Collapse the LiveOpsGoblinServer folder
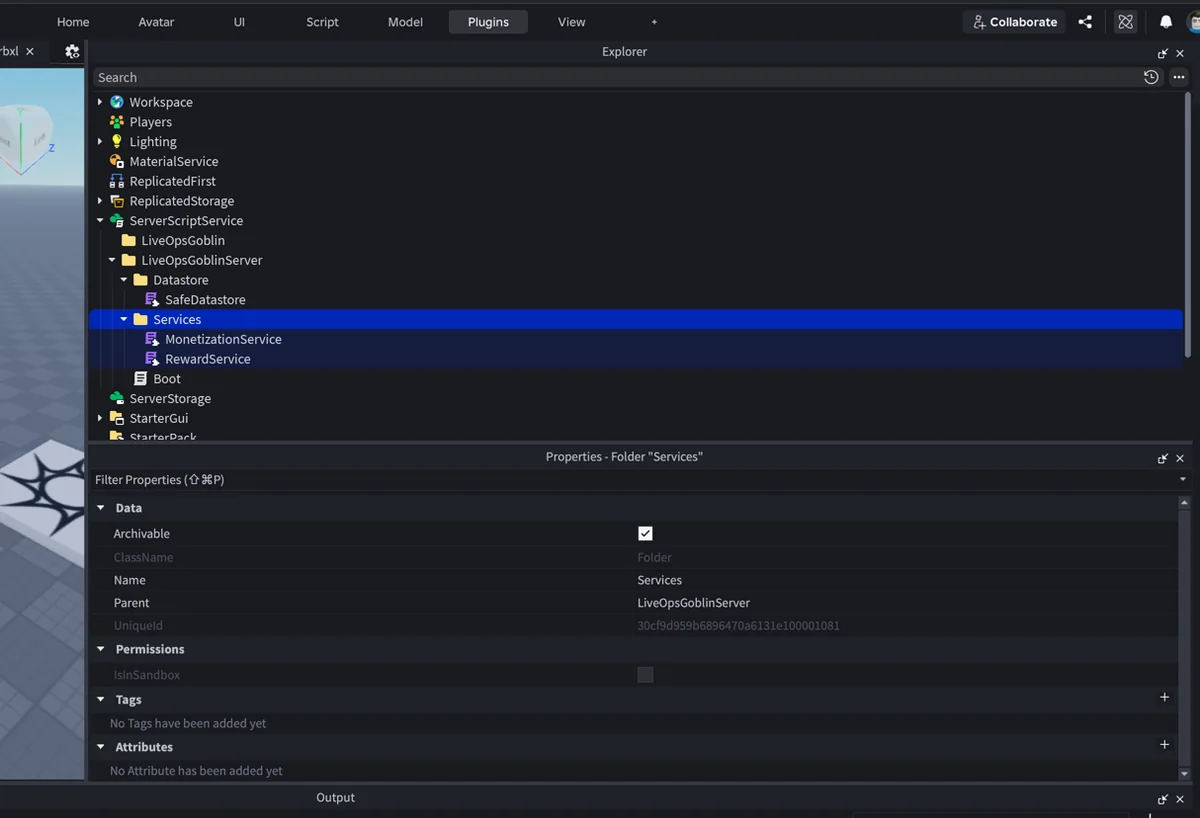 tap(112, 260)
